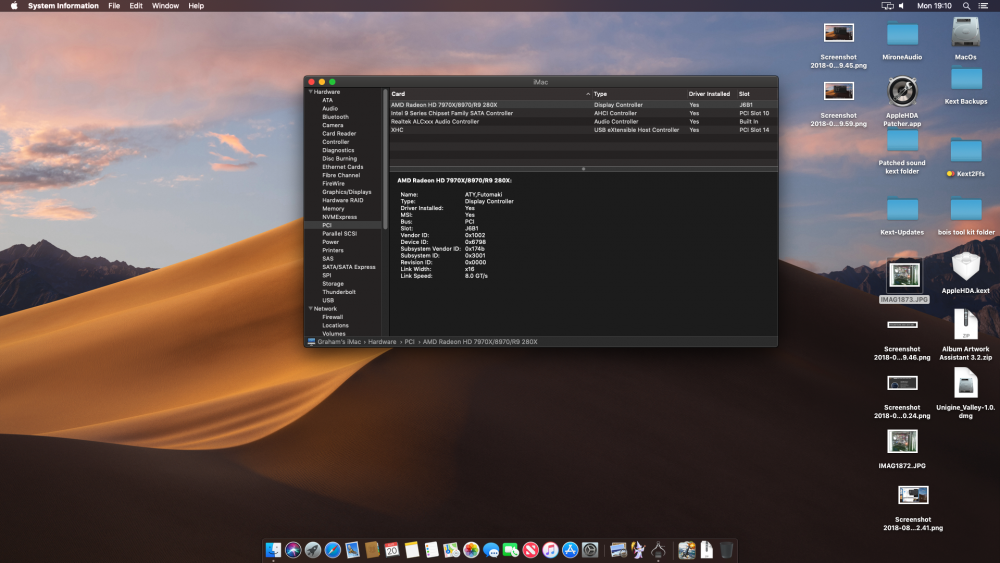The height and width of the screenshot is (563, 1000).
Task: Select SATA/SATA Express in sidebar
Action: (x=349, y=267)
